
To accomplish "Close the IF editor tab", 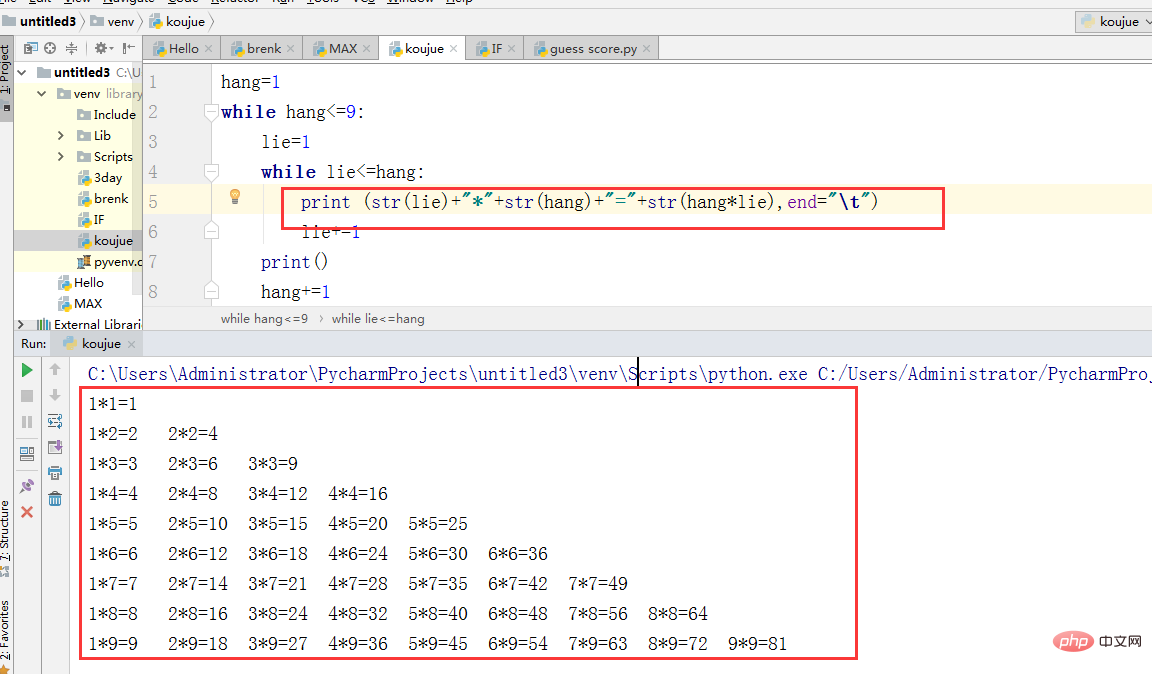I will pyautogui.click(x=511, y=49).
